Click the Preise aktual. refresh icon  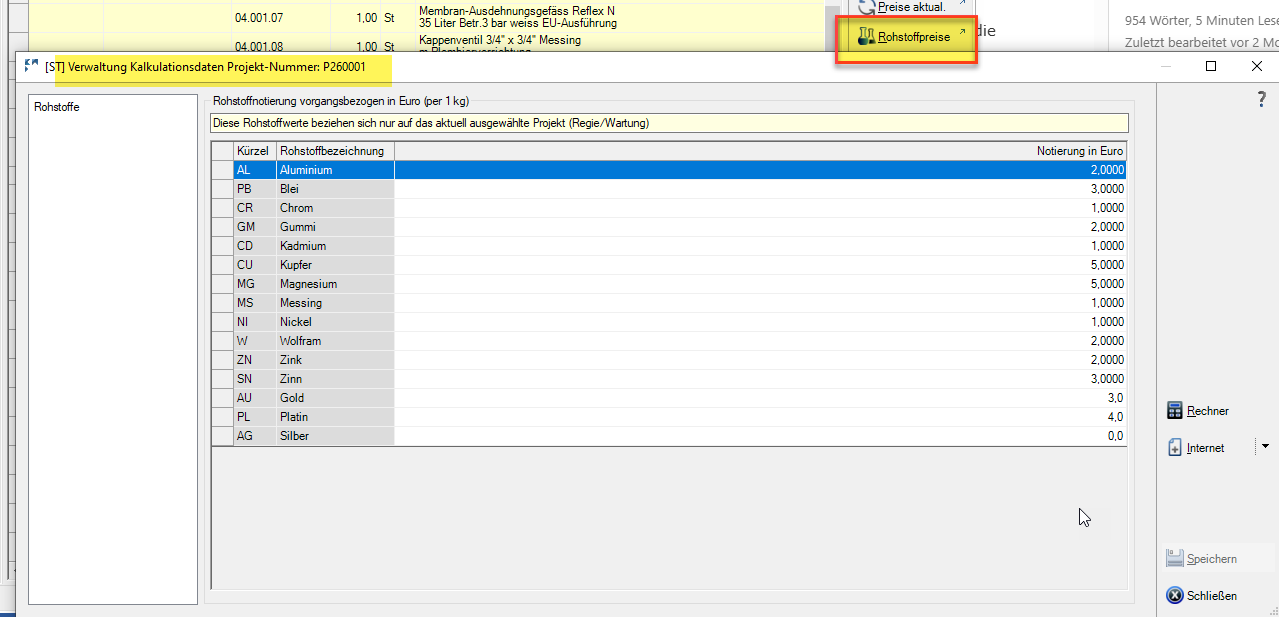tap(865, 7)
